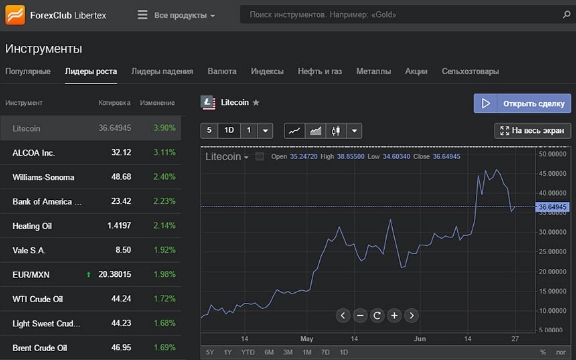576x360 pixels.
Task: Select the Brent Crude Oil row
Action: (91, 348)
